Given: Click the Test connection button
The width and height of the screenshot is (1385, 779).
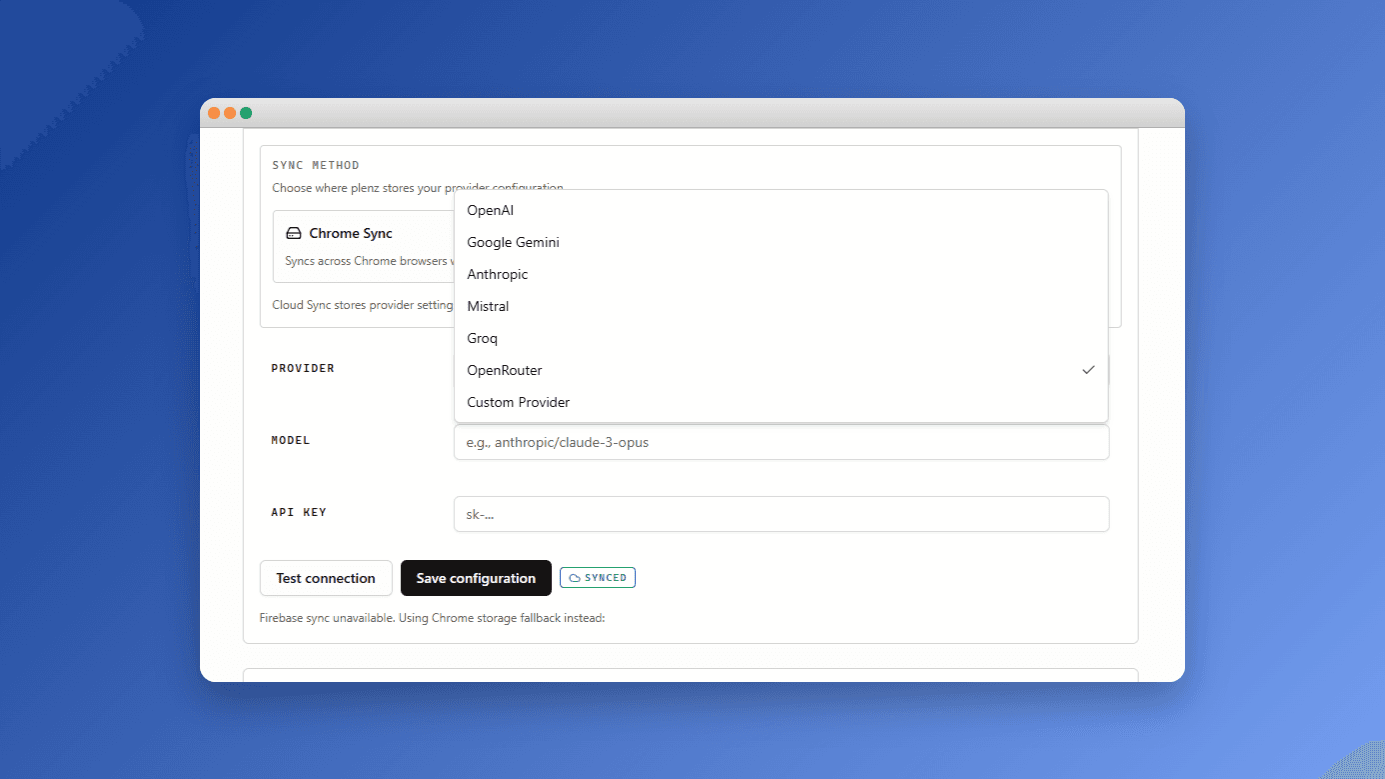Looking at the screenshot, I should point(326,578).
